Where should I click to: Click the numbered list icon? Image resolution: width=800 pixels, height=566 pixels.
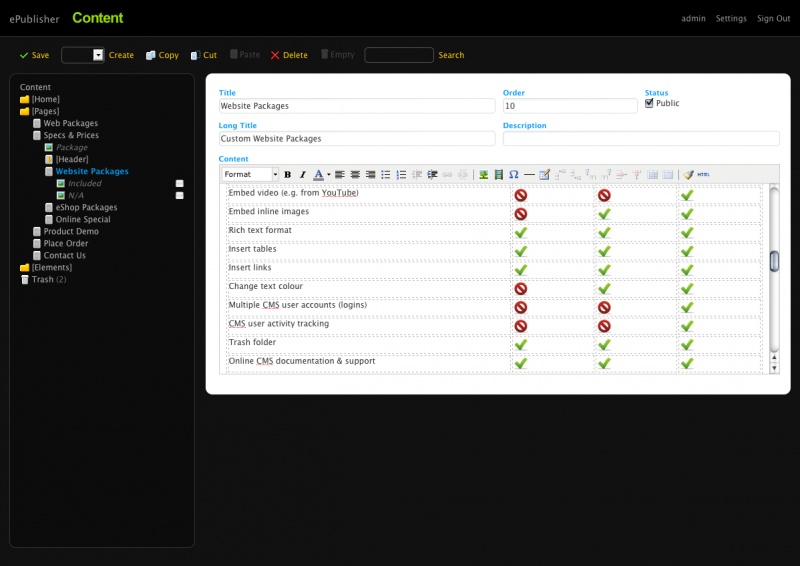(401, 175)
